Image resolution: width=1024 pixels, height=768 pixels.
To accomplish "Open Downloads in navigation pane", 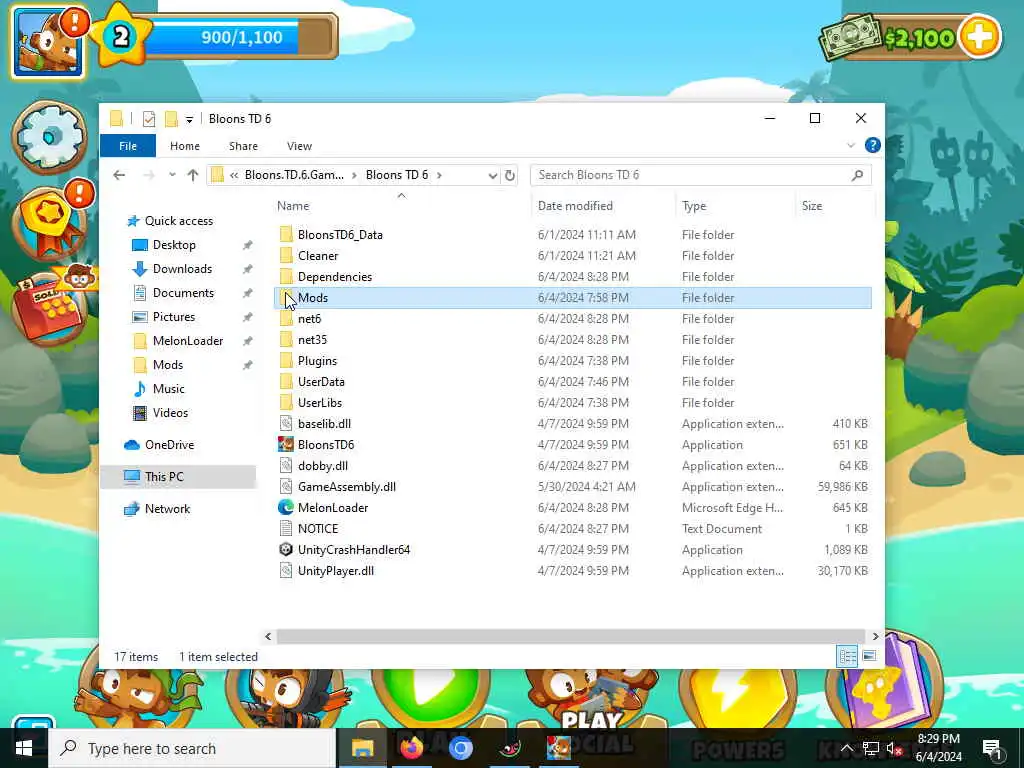I will (182, 269).
